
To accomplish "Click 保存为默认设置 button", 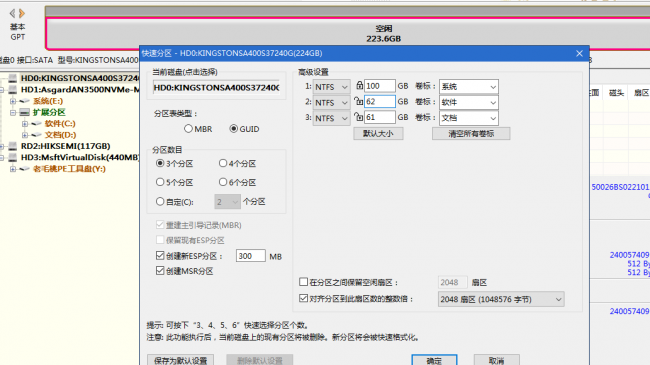I will click(x=180, y=360).
